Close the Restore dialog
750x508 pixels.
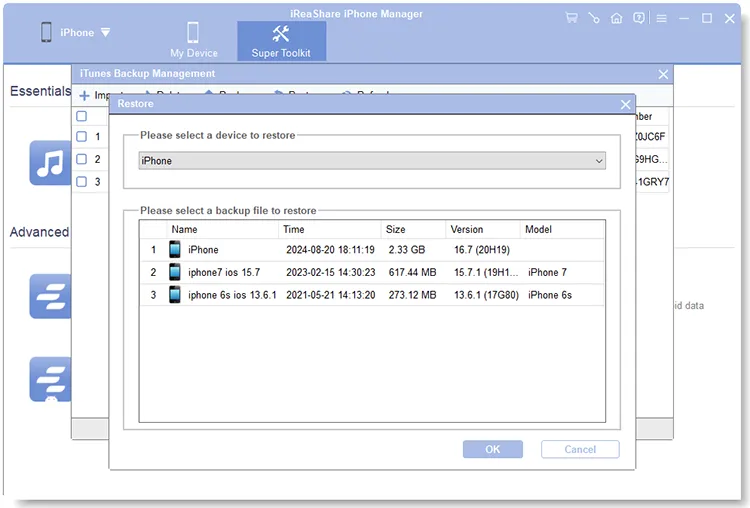625,104
